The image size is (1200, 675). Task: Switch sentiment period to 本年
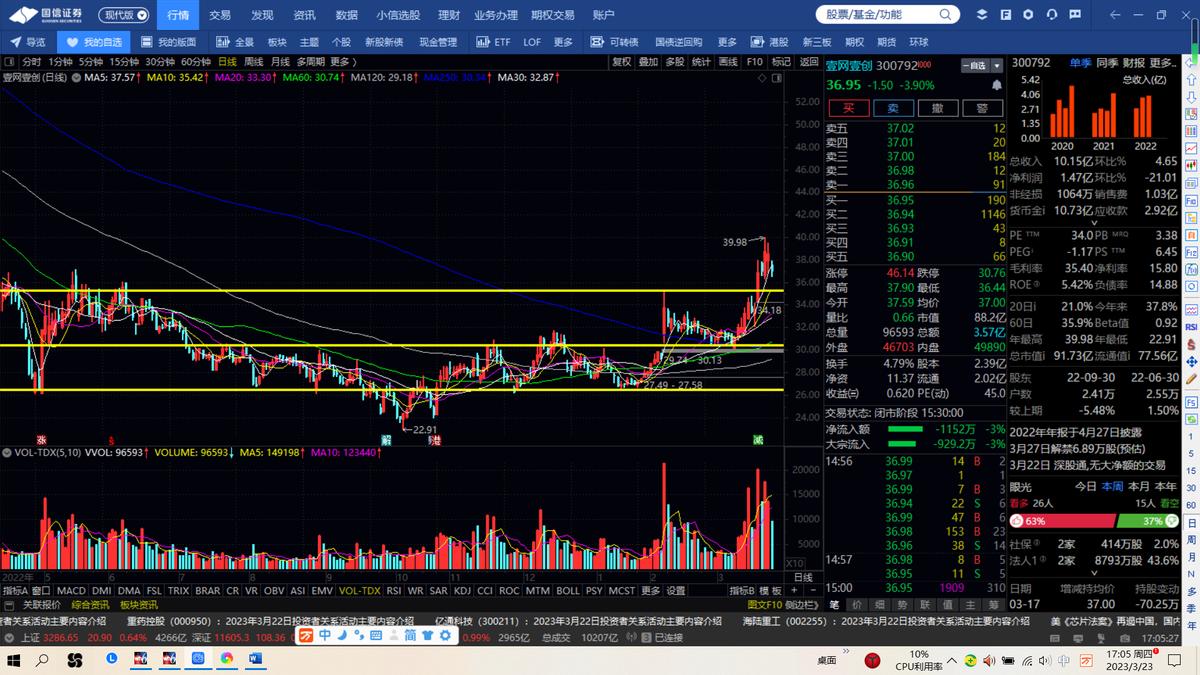(1165, 486)
